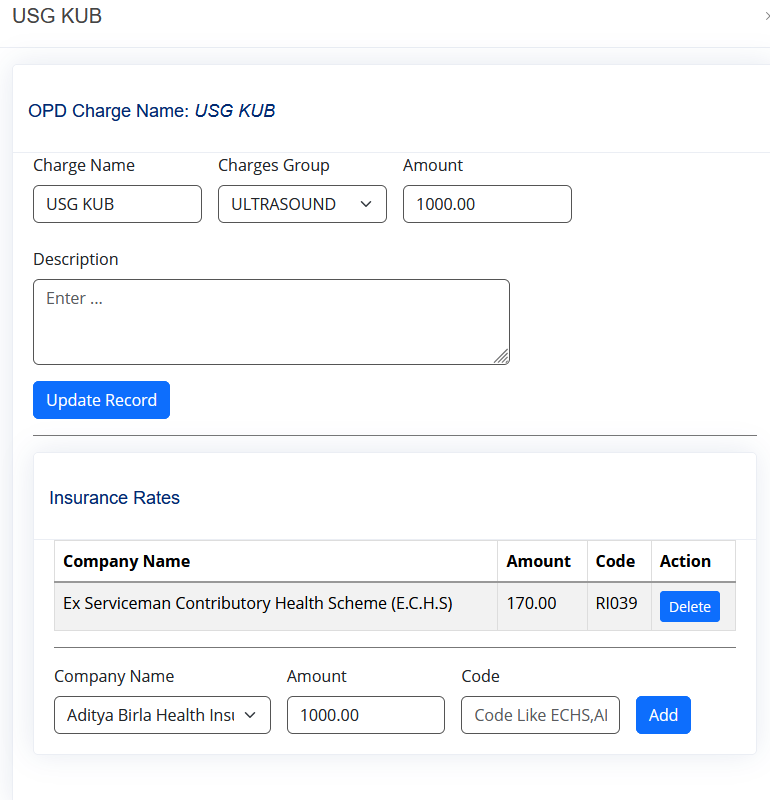This screenshot has width=770, height=800.
Task: Click the Code column header
Action: (615, 561)
